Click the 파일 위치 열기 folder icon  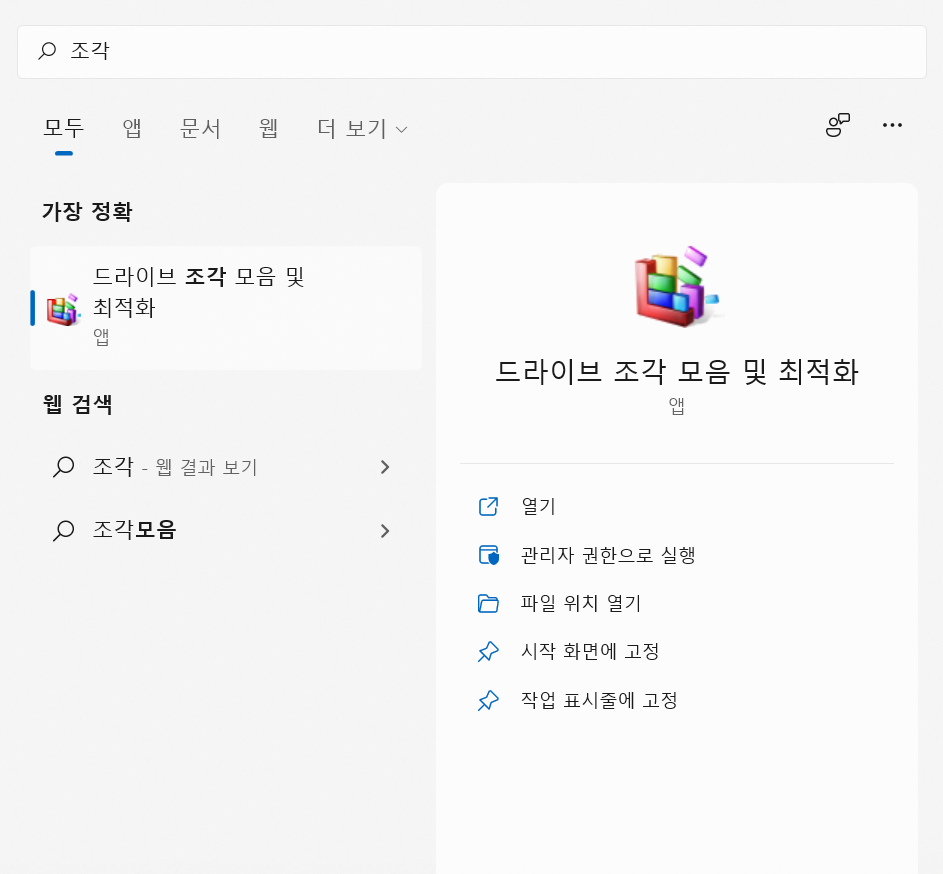(488, 603)
